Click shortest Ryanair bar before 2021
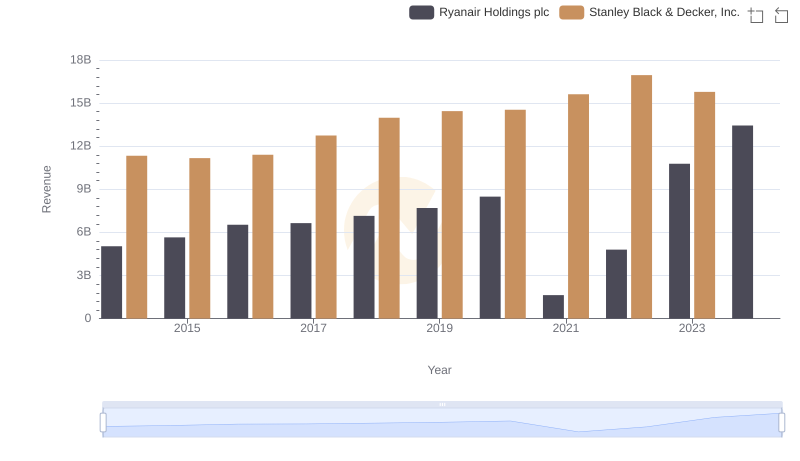The image size is (800, 461). (x=554, y=307)
